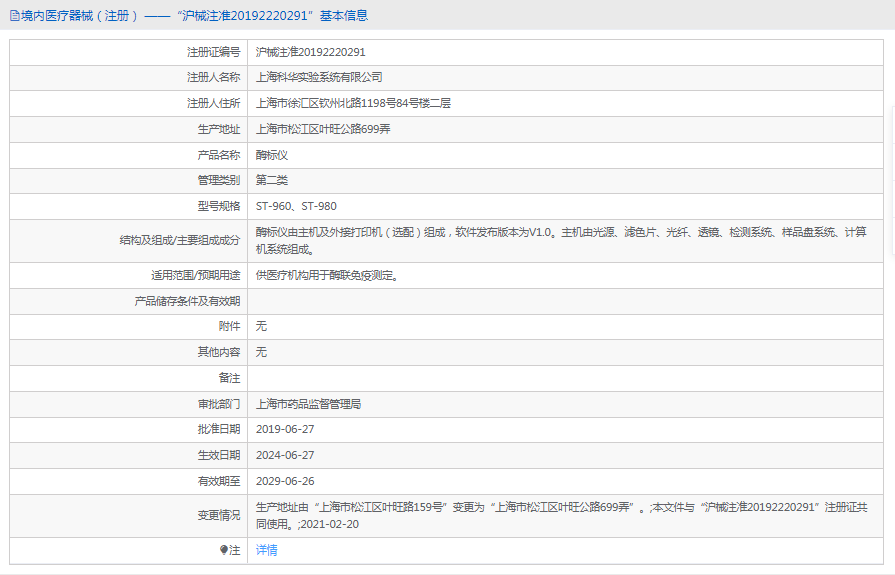Click the 适用范围/预期用途 label
Screen dimensions: 895x575
click(x=196, y=275)
